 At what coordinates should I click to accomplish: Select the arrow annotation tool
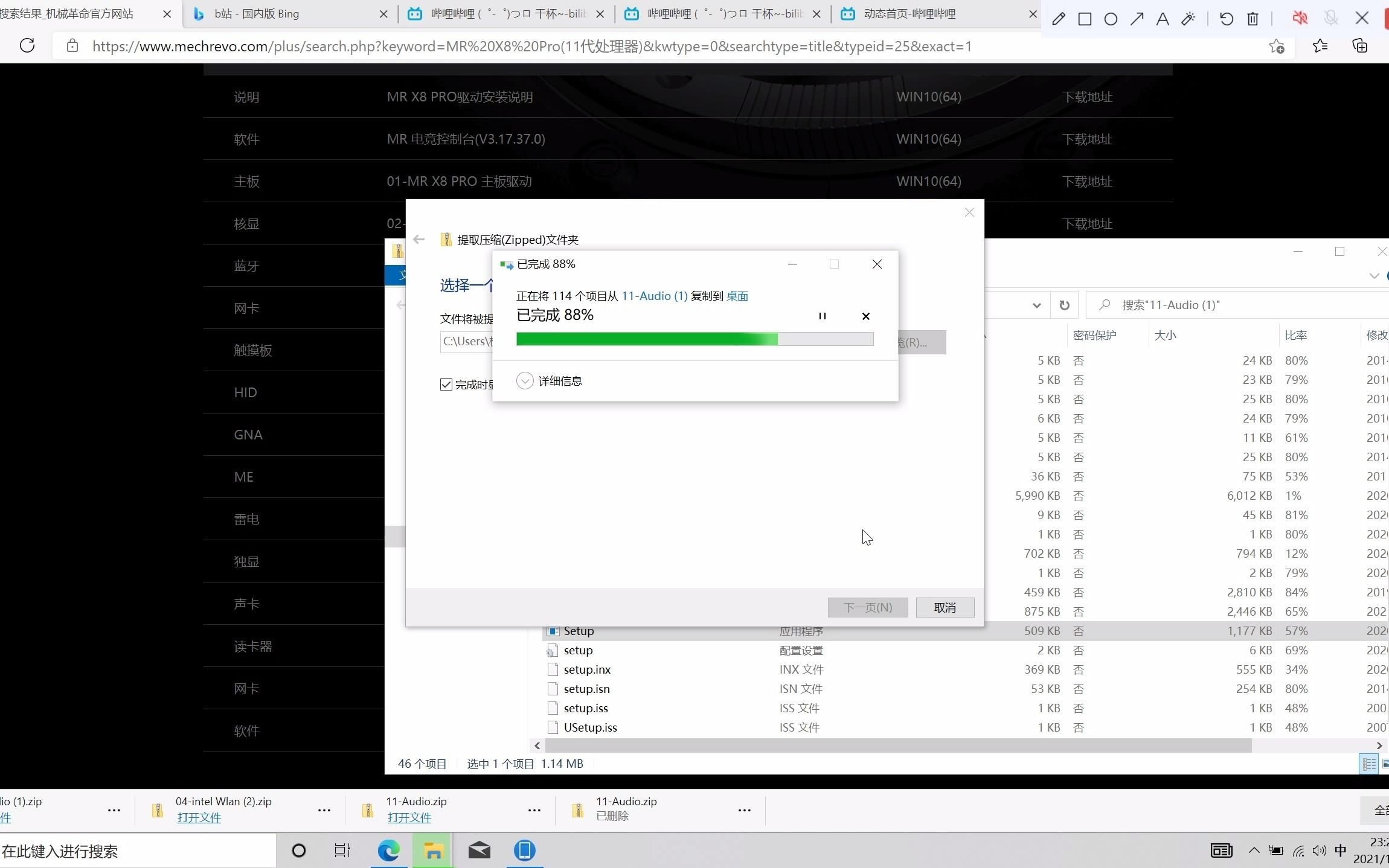[x=1137, y=19]
